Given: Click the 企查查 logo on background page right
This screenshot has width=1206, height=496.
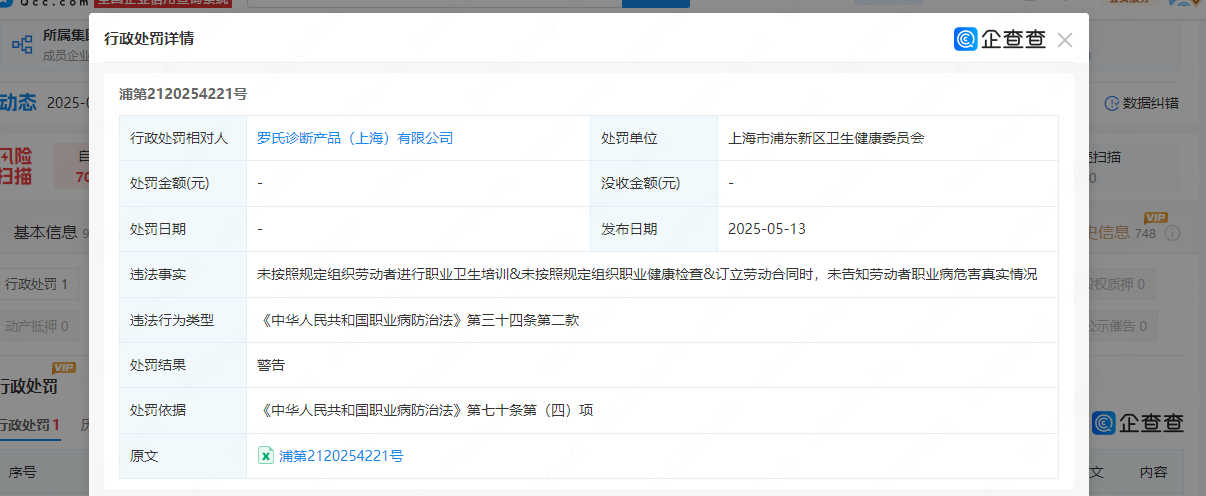Looking at the screenshot, I should click(x=1139, y=423).
